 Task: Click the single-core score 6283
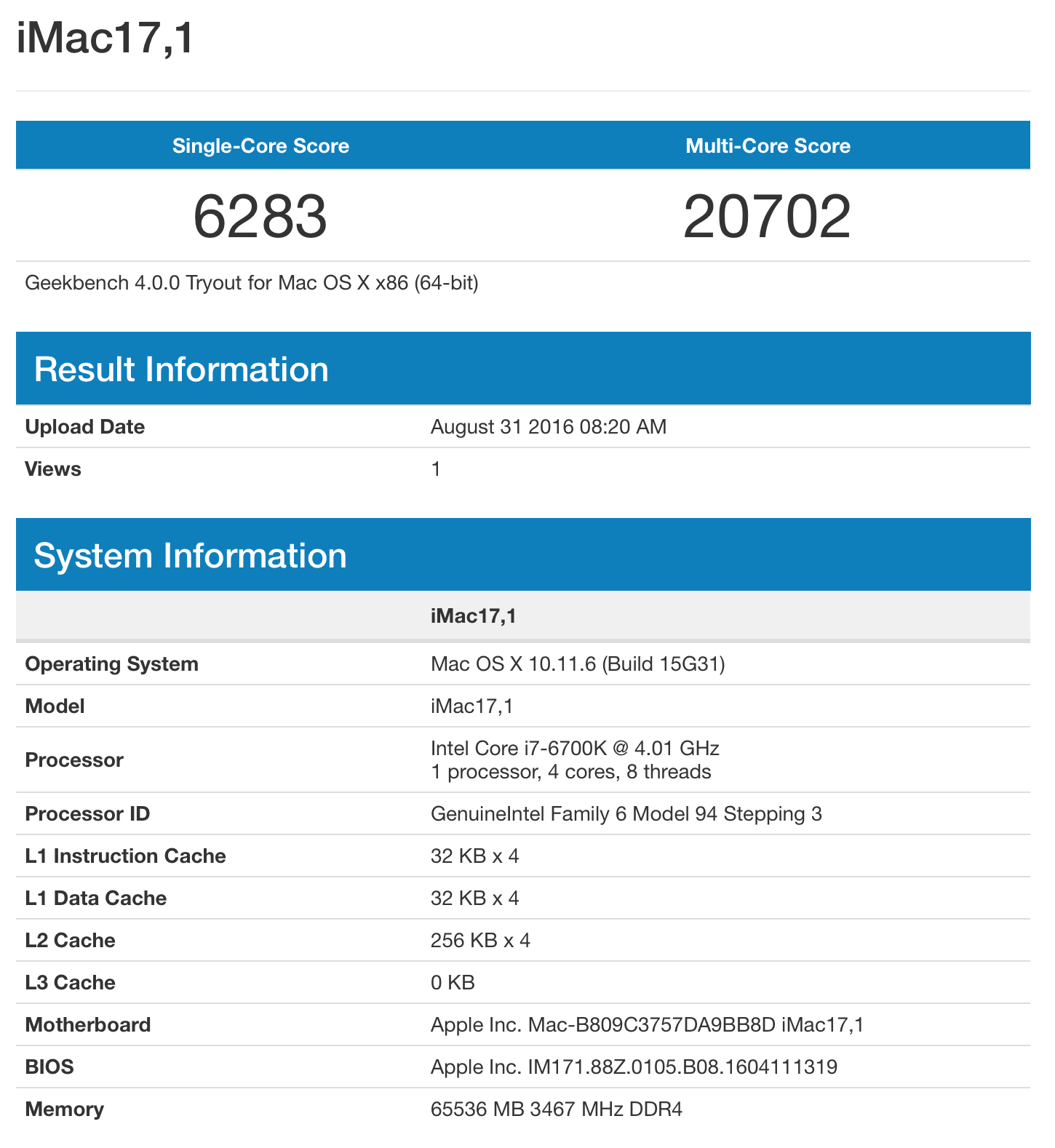coord(260,216)
